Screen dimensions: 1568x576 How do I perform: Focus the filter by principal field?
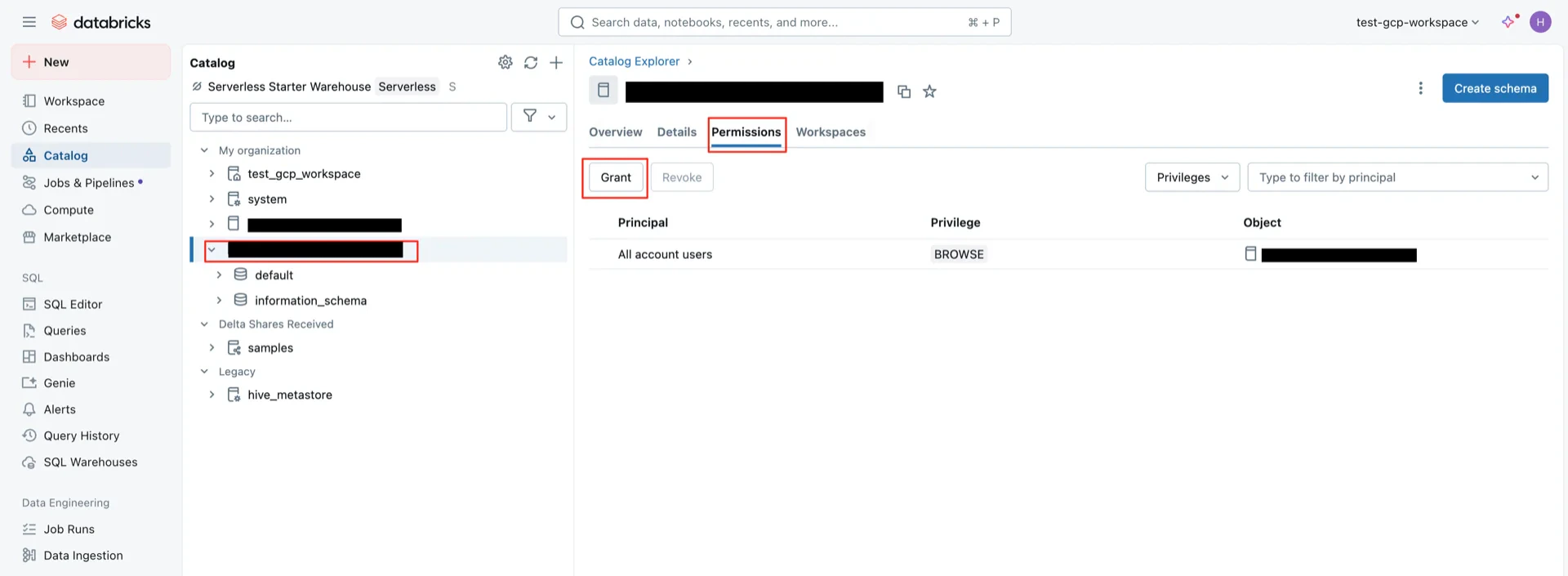(1398, 177)
